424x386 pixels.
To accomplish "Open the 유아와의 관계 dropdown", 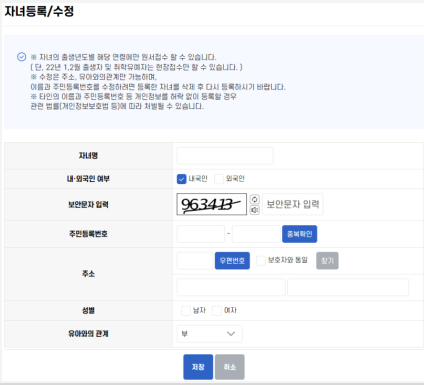I will (209, 334).
